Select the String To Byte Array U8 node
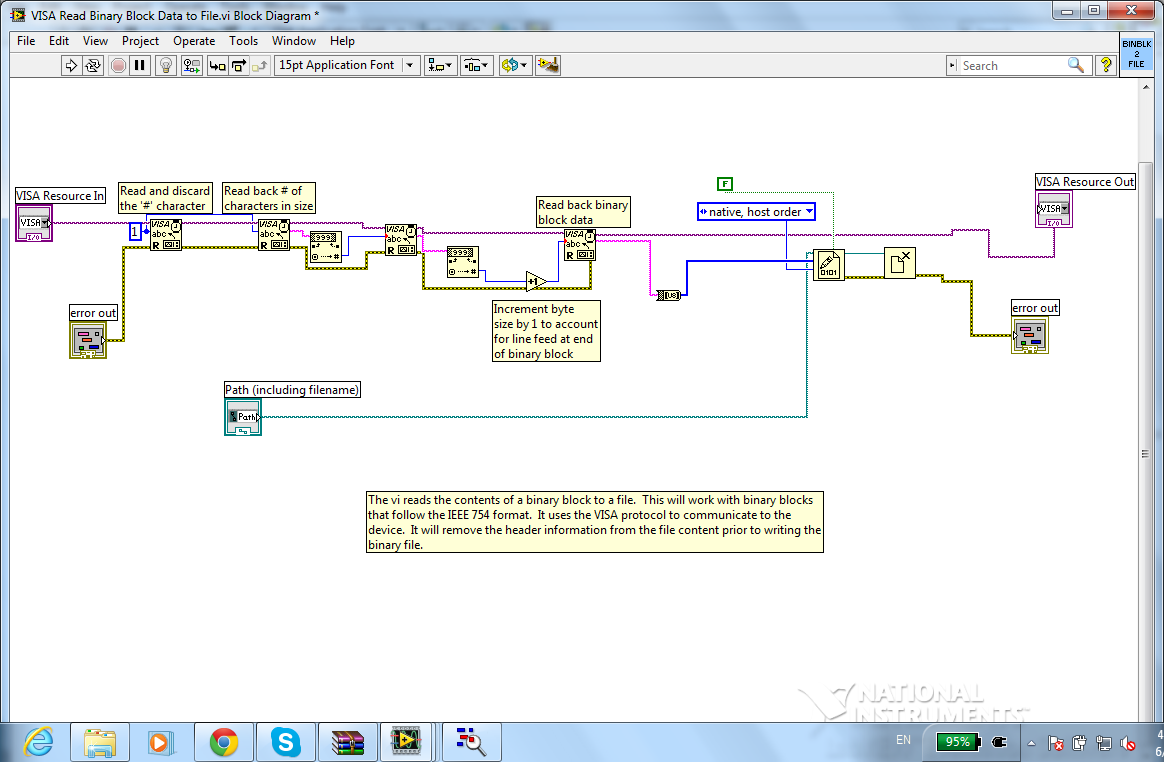This screenshot has height=762, width=1164. click(668, 295)
